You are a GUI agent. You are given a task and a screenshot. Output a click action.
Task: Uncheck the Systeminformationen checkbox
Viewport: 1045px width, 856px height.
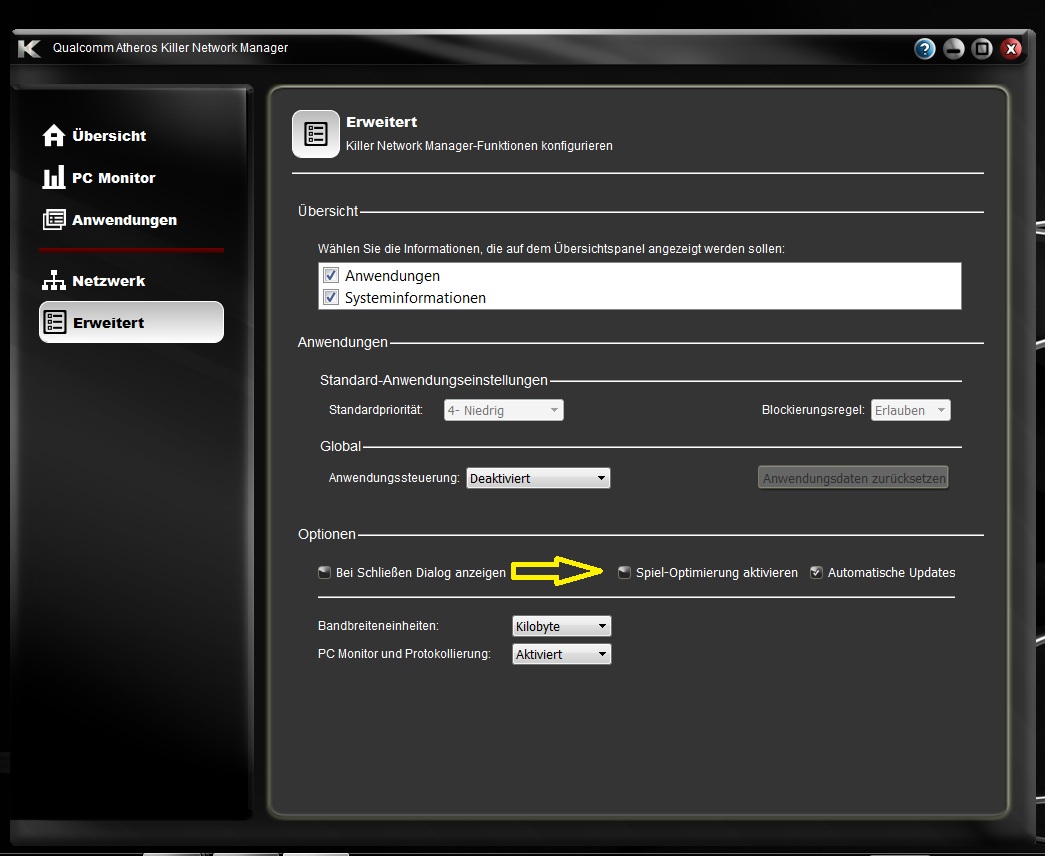pyautogui.click(x=331, y=297)
